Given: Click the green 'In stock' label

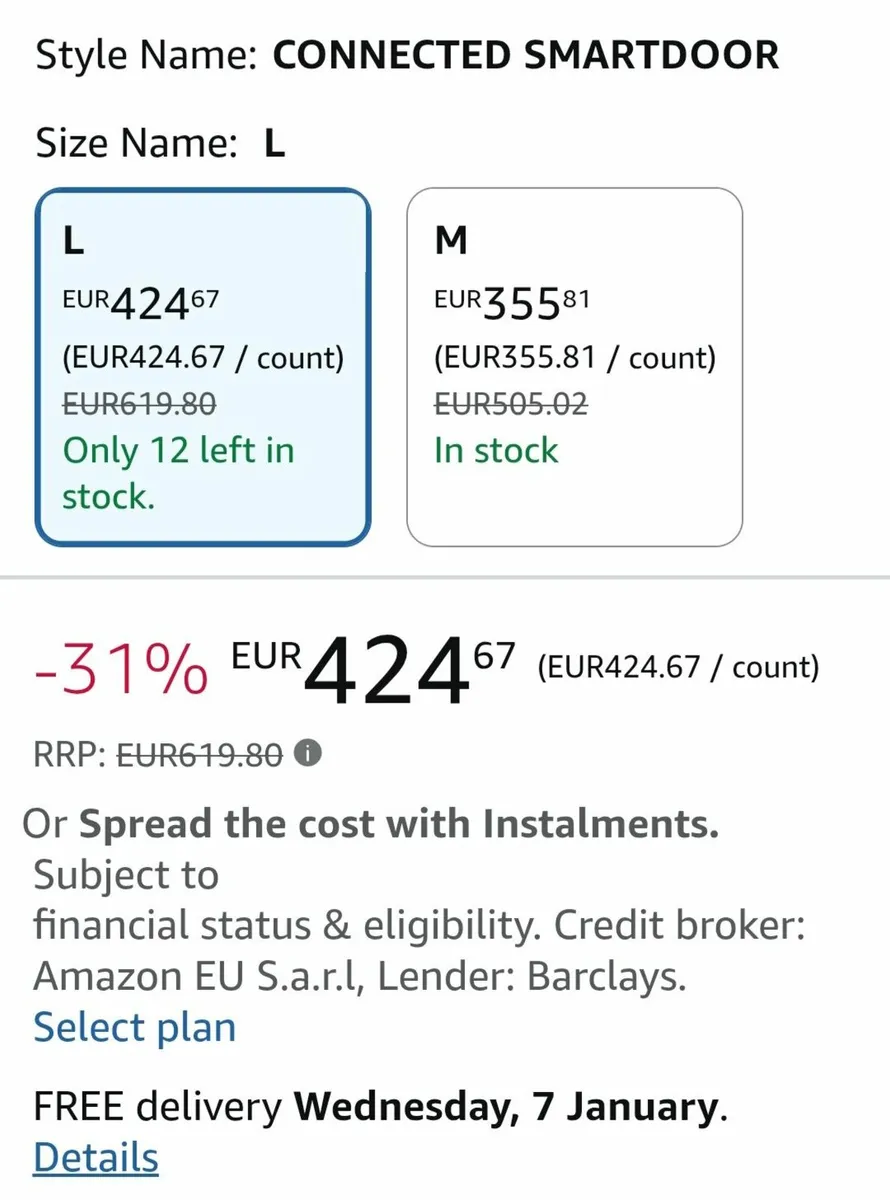Looking at the screenshot, I should (x=496, y=450).
